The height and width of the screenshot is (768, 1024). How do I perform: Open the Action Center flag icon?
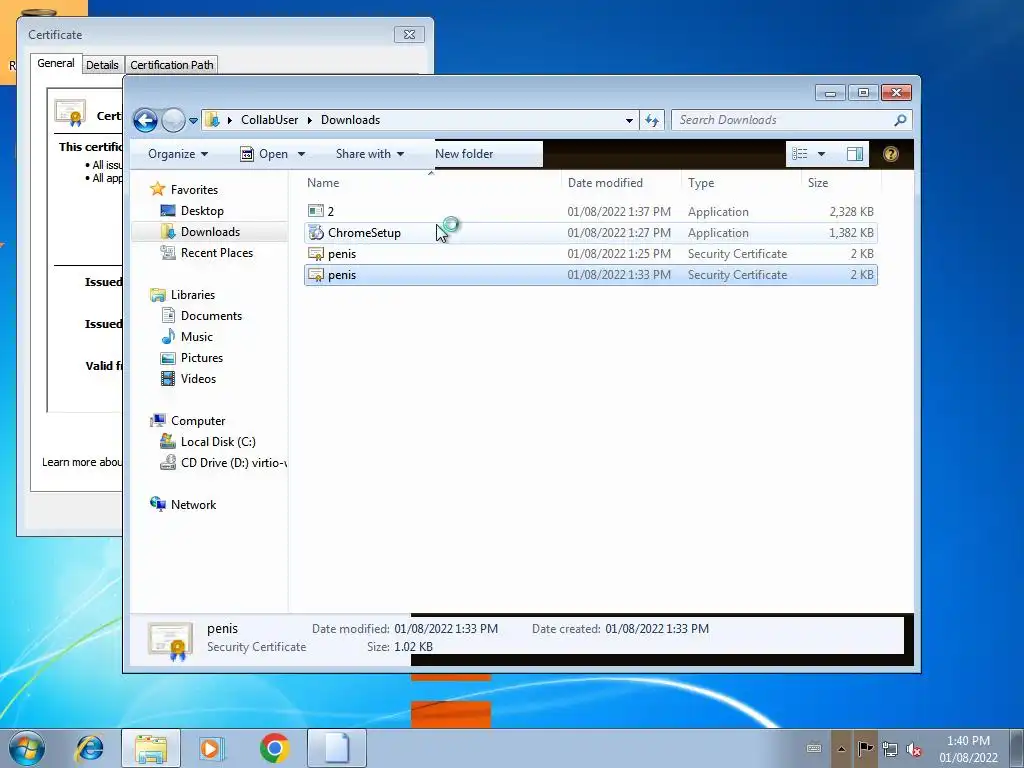865,749
